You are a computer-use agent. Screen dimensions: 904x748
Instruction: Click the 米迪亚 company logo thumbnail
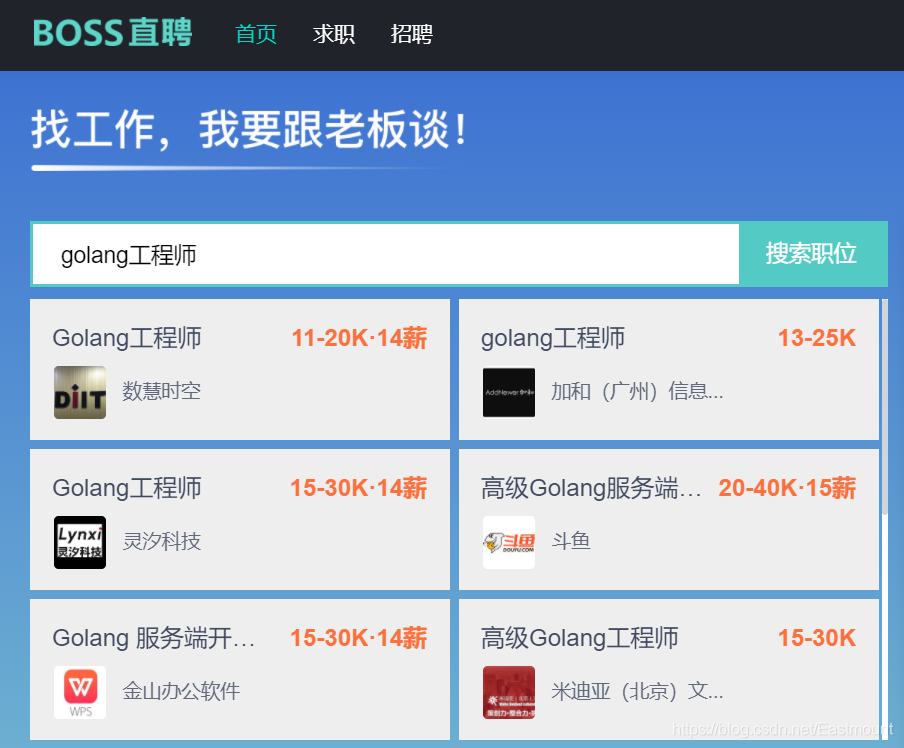[508, 692]
